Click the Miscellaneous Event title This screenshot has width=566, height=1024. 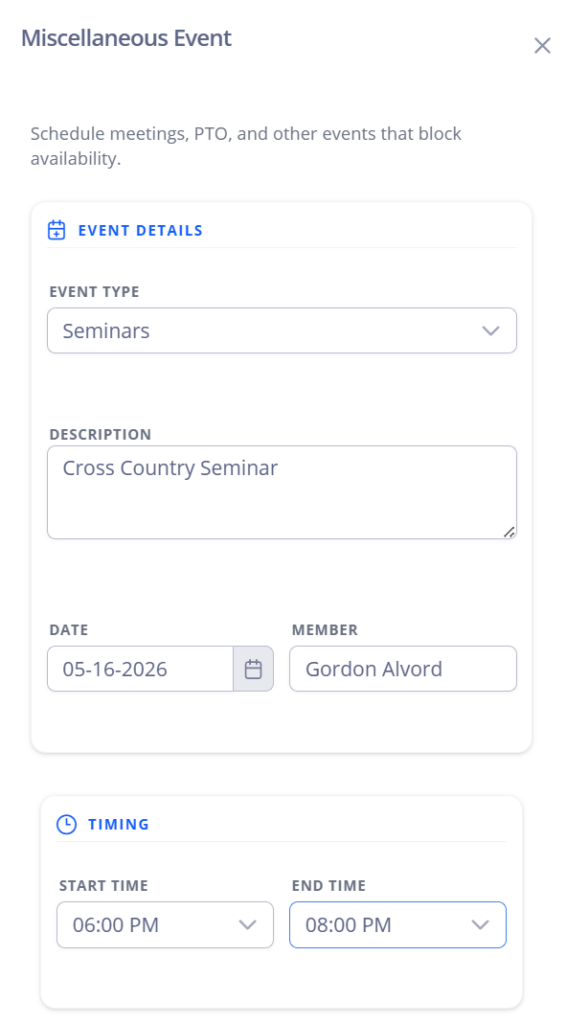(x=127, y=38)
